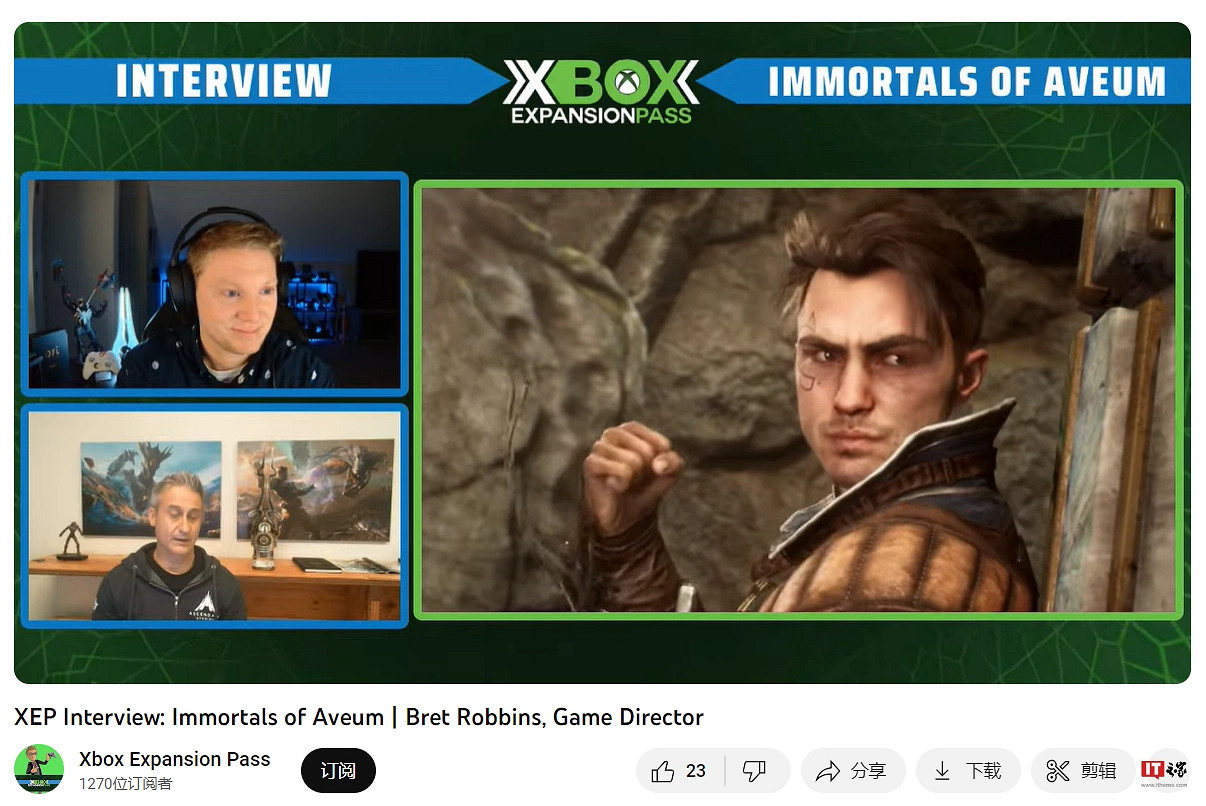Click the download arrow icon
The image size is (1206, 806).
click(x=942, y=771)
